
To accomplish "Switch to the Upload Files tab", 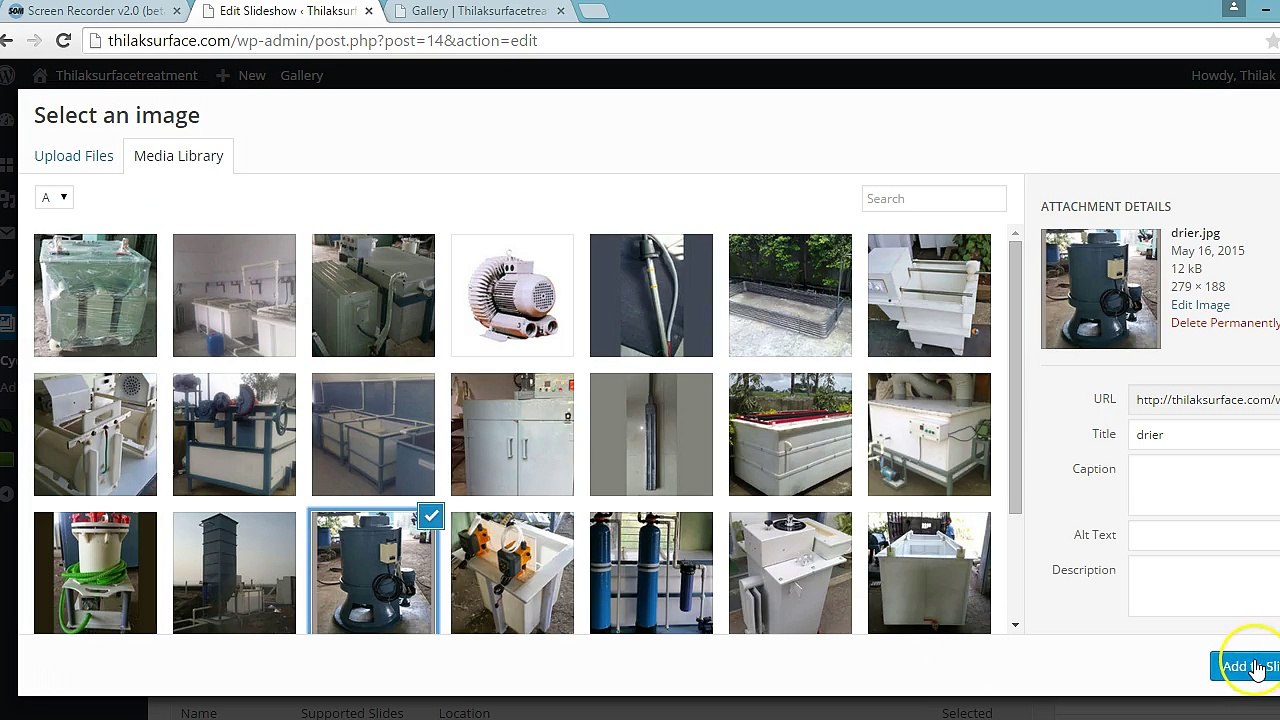I will coord(74,156).
